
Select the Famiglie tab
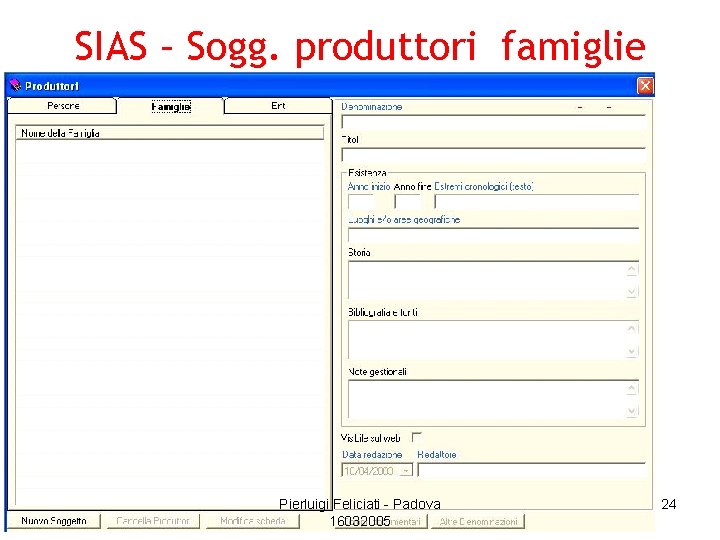click(x=170, y=107)
